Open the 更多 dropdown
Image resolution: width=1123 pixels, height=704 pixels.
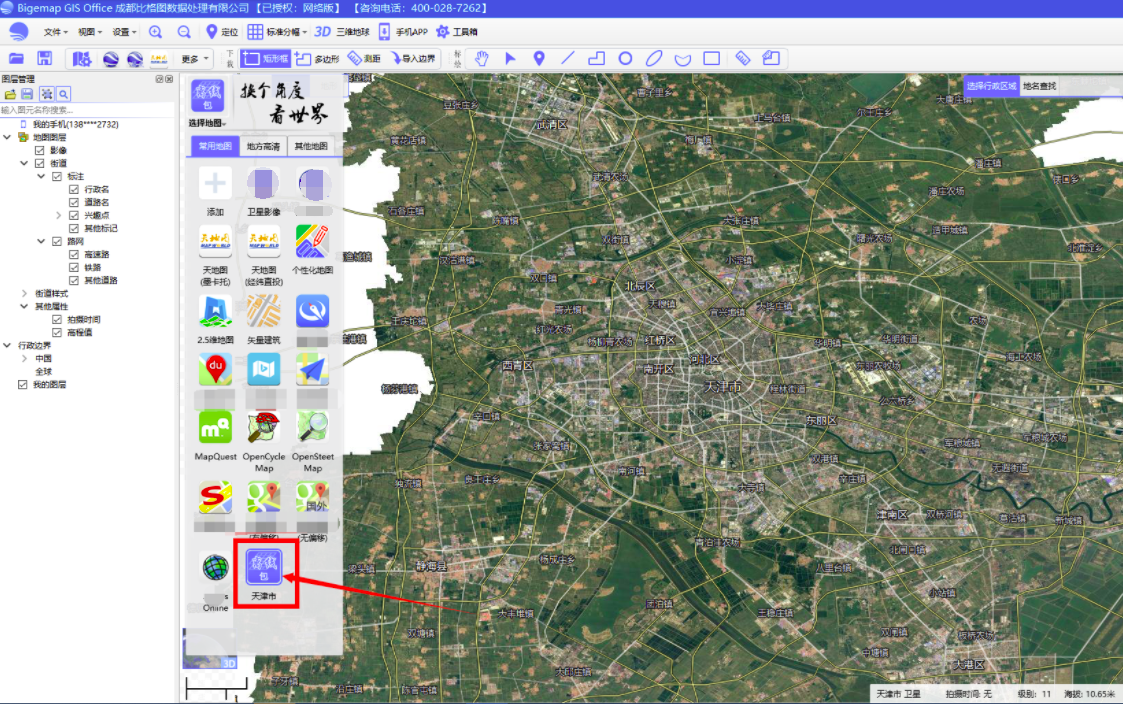click(195, 59)
